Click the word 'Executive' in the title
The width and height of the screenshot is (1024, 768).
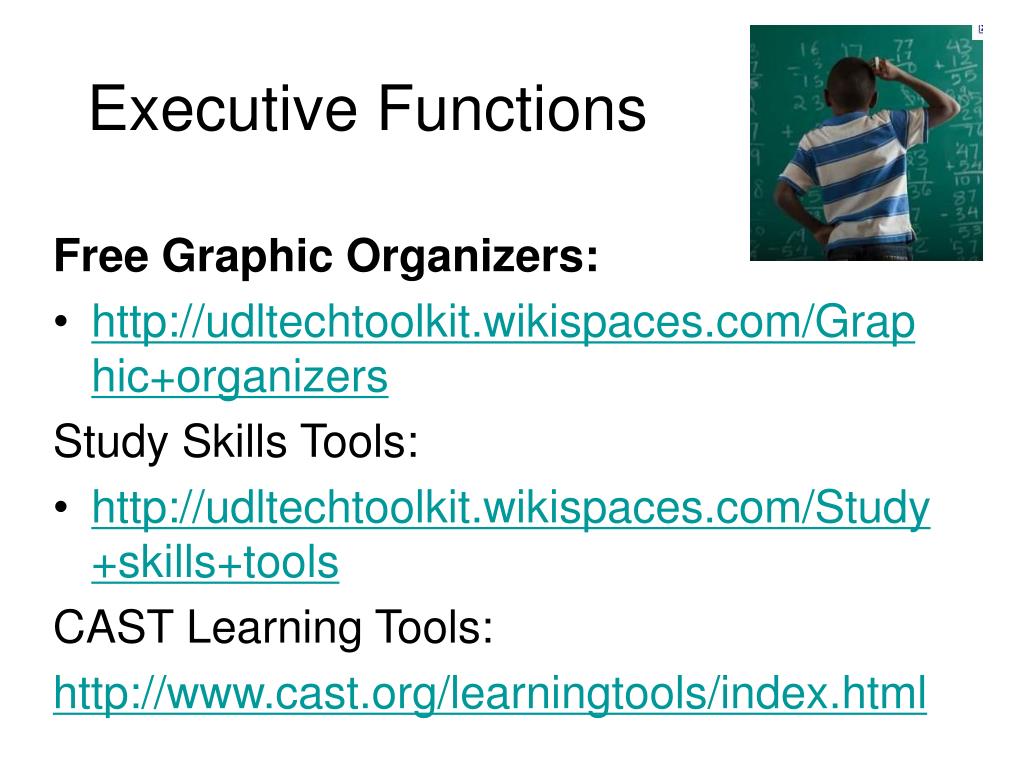(223, 109)
